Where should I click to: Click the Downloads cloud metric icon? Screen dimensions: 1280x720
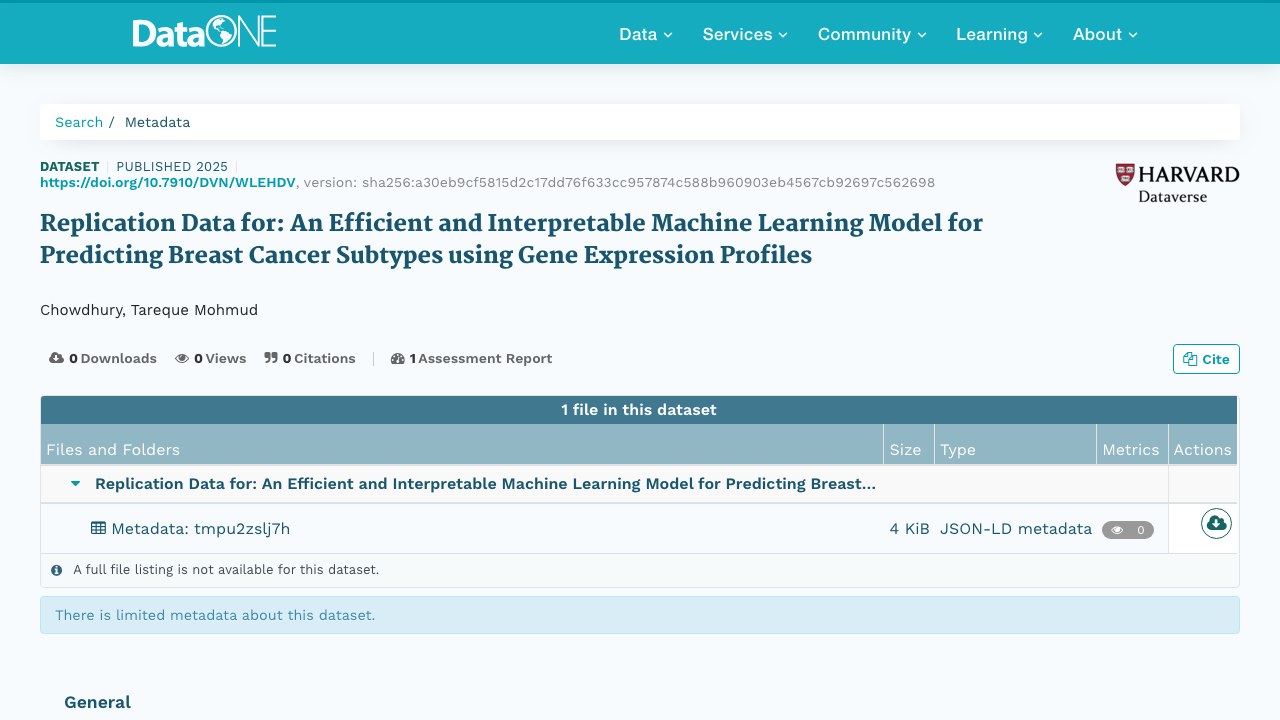click(56, 358)
